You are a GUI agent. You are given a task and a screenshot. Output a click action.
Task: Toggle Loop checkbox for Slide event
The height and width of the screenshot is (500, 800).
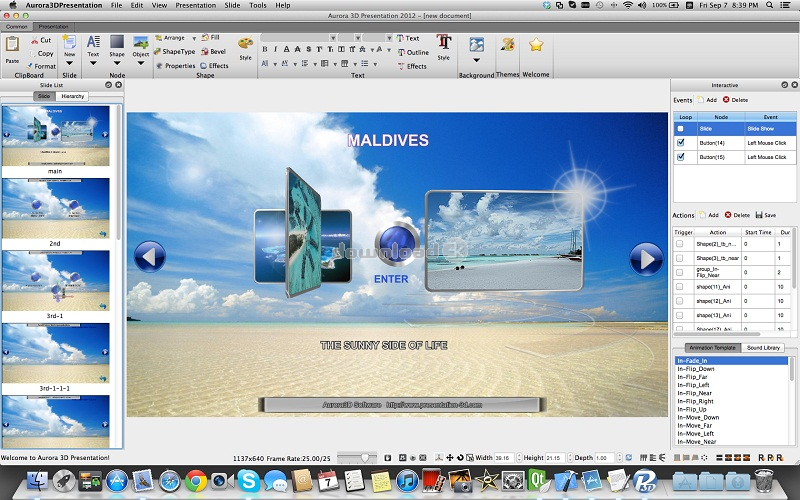pos(680,129)
